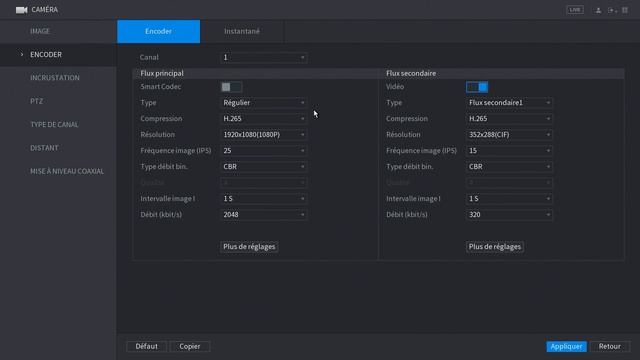
Task: Toggle the Smart Codec switch
Action: (231, 87)
